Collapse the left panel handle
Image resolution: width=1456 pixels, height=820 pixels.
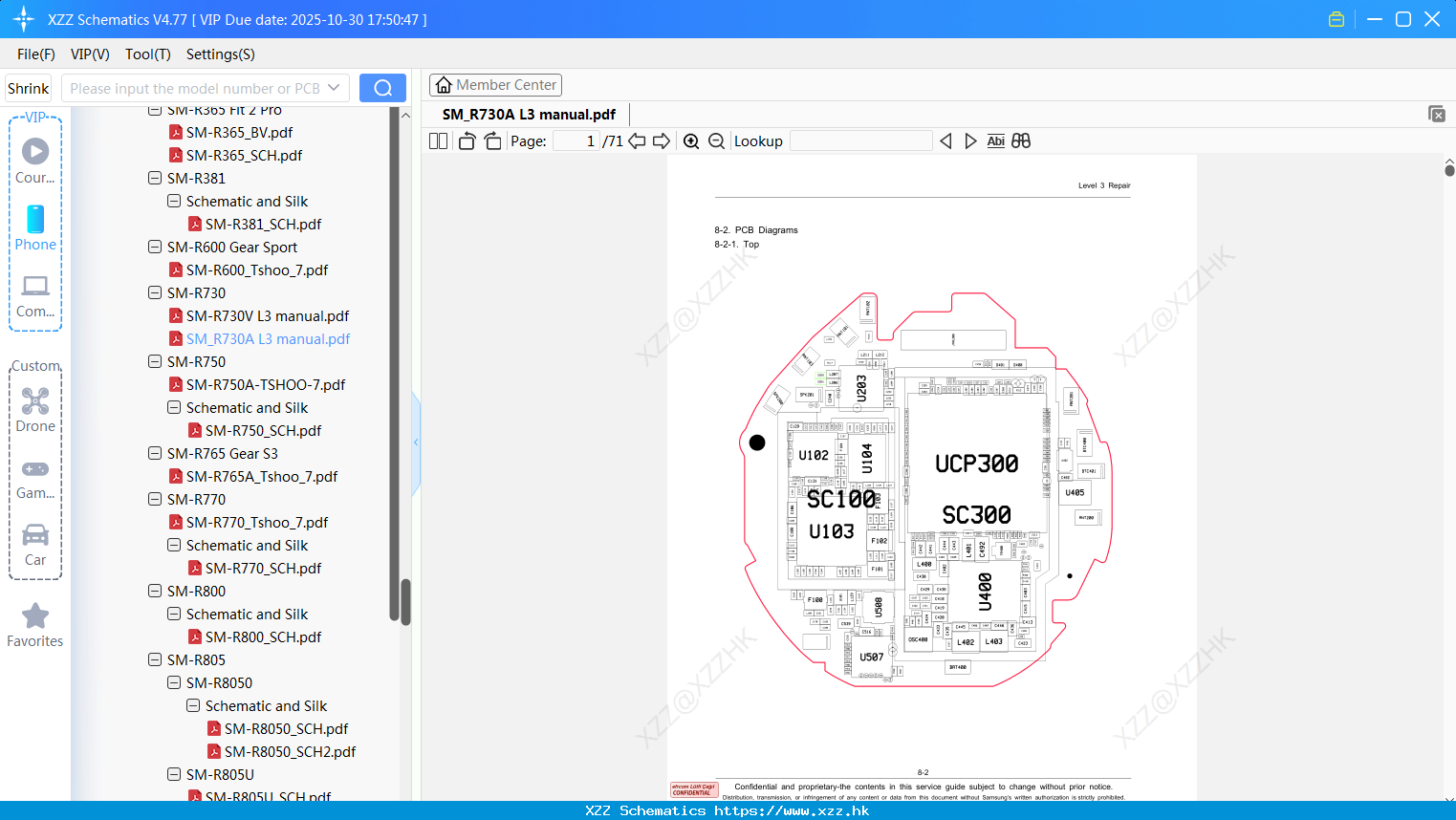(x=416, y=442)
